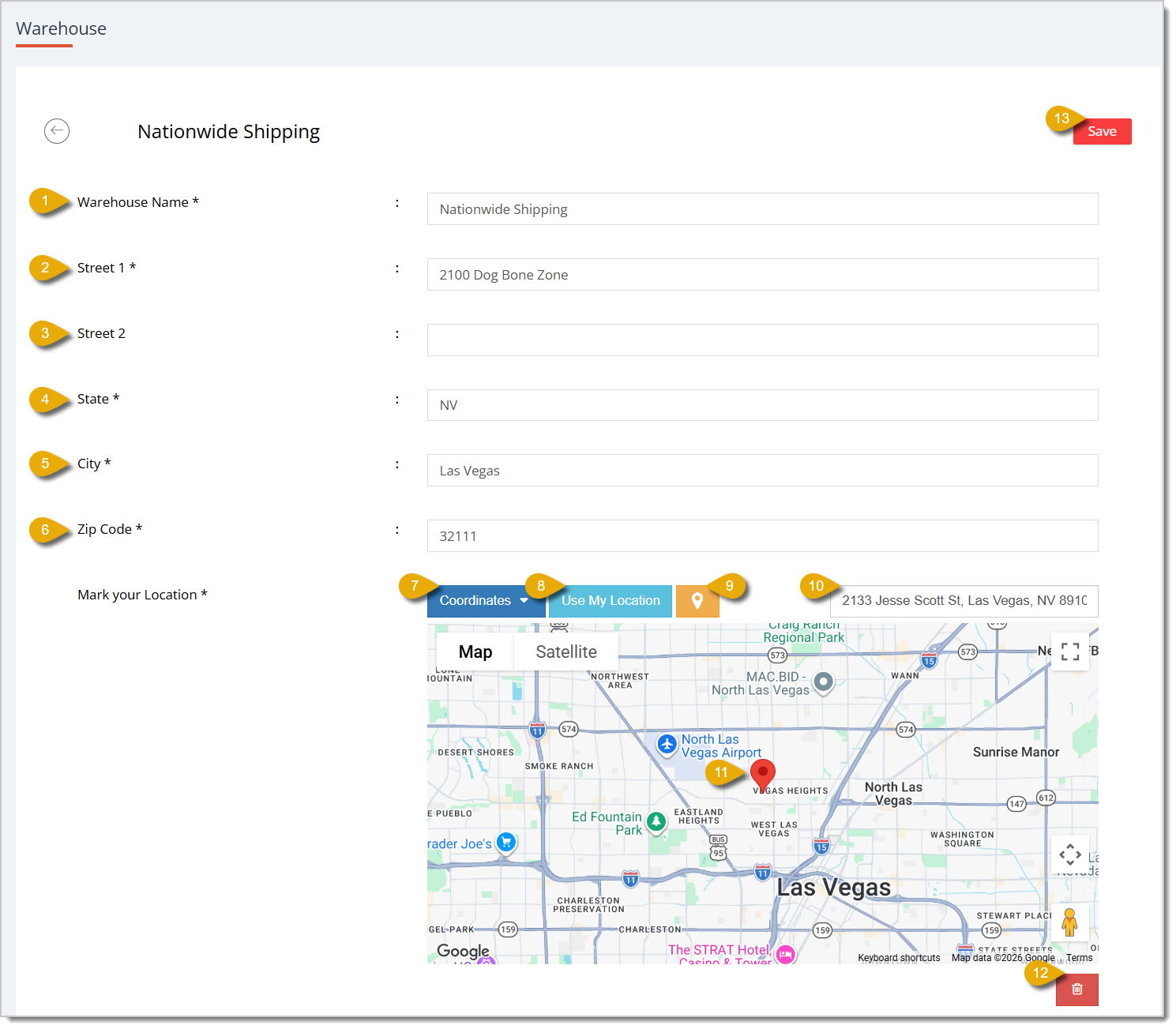The image size is (1176, 1029).
Task: Click the SMOKE RANCH map label
Action: click(559, 766)
